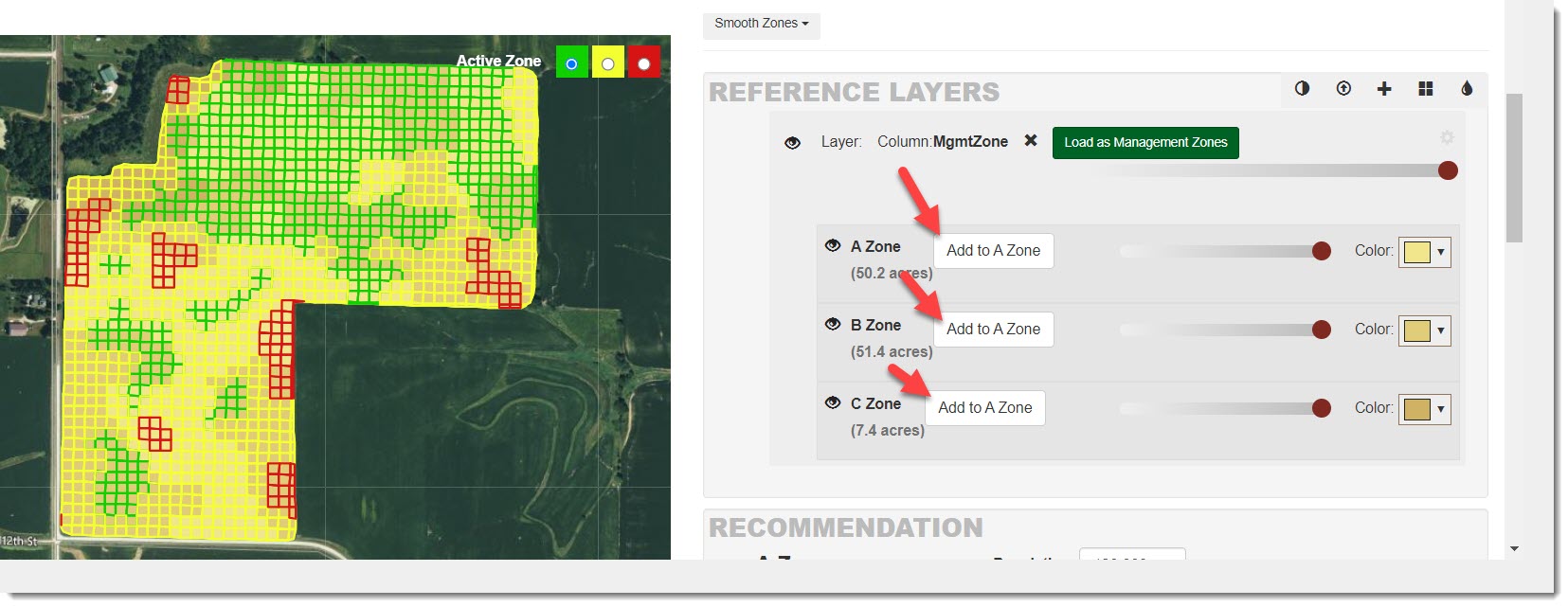Click the half-circle contrast icon in Reference Layers
1568x607 pixels.
[x=1302, y=88]
